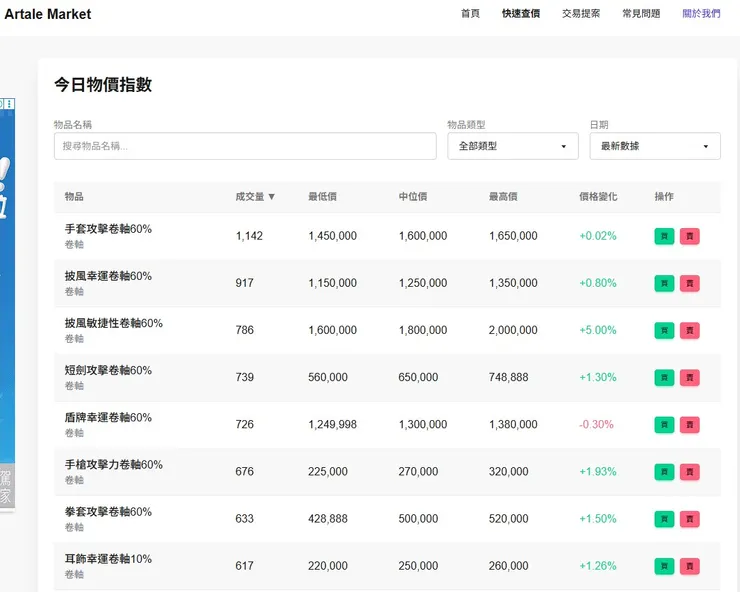This screenshot has width=740, height=592.
Task: Select the volume value 617
Action: click(244, 566)
